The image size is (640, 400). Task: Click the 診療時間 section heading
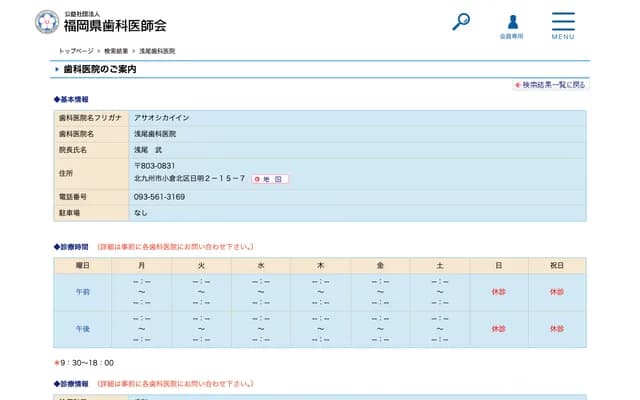(x=72, y=246)
